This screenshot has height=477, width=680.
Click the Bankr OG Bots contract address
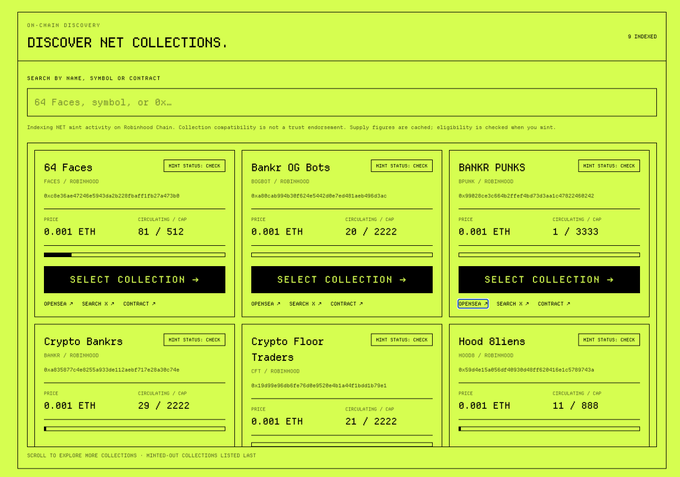(319, 196)
